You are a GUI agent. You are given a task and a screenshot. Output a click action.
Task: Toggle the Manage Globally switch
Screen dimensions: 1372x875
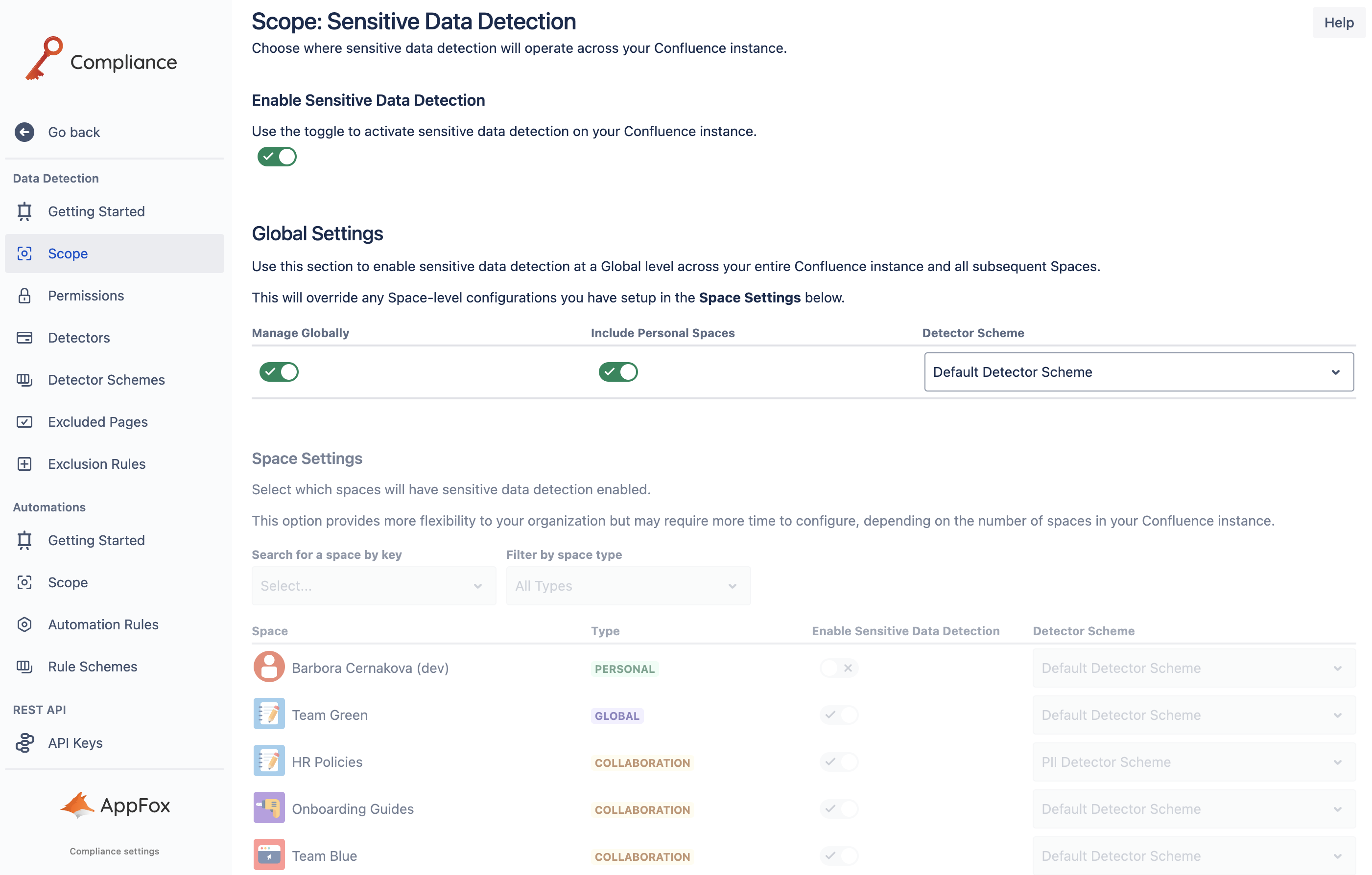[279, 372]
